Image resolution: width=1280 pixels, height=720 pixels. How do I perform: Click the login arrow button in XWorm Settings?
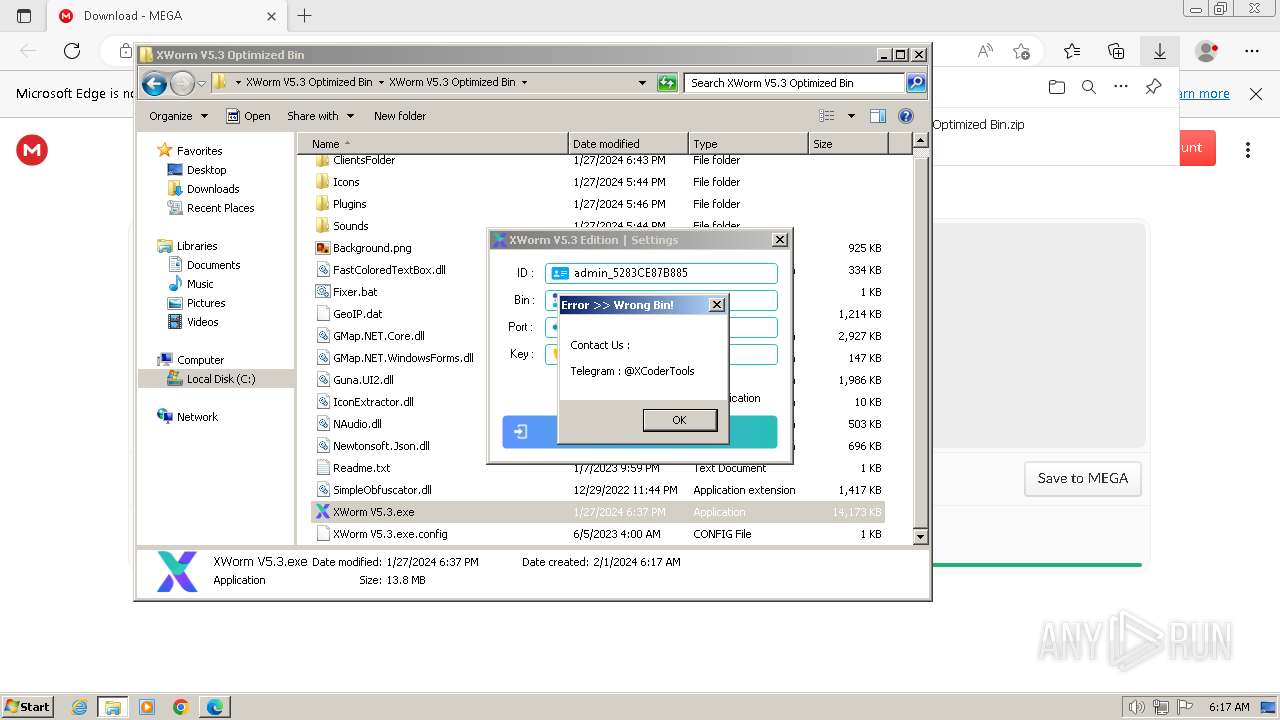pos(520,432)
